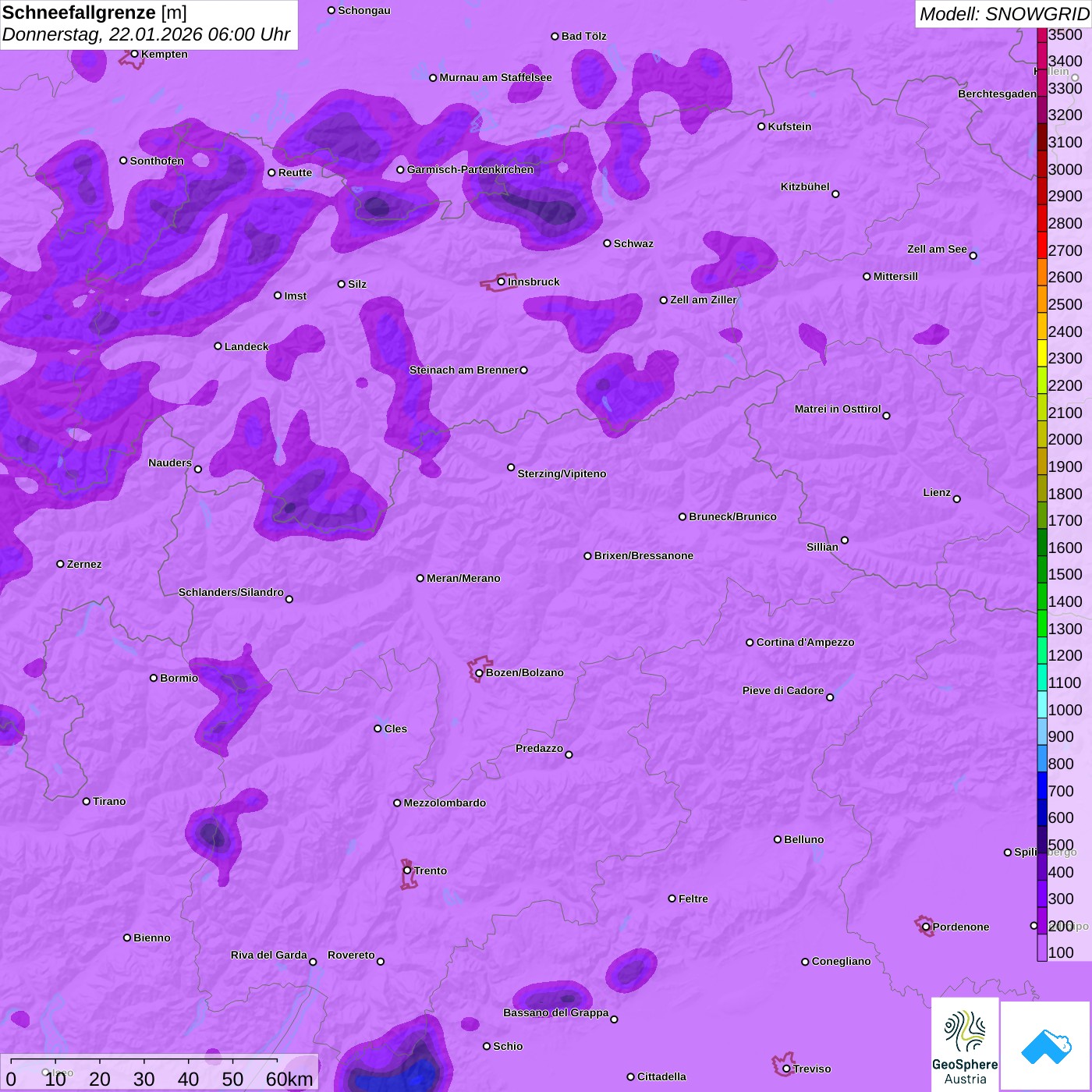Image resolution: width=1092 pixels, height=1092 pixels.
Task: Click the "60km" scale bar label
Action: [x=289, y=1079]
